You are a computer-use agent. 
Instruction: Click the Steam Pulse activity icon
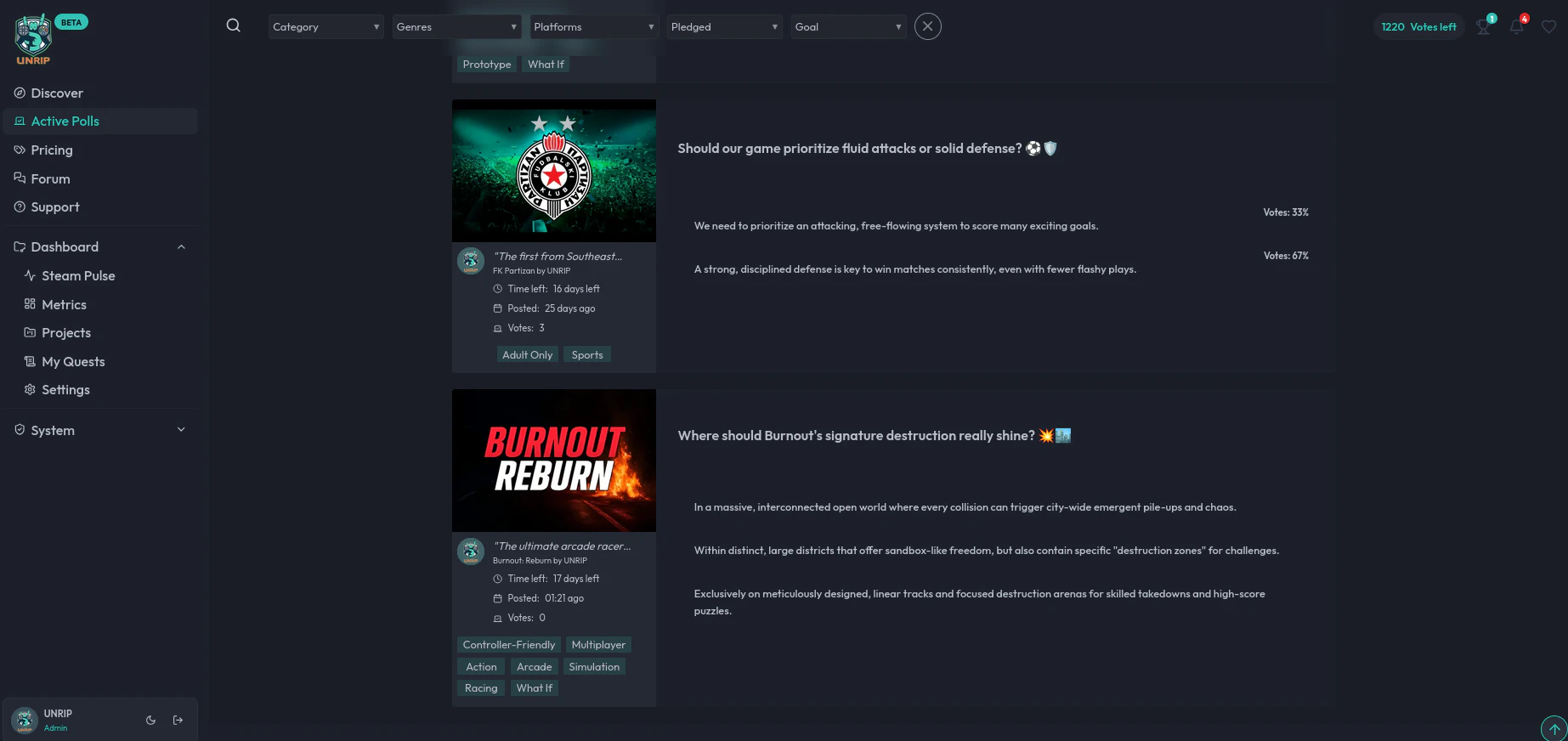point(30,275)
